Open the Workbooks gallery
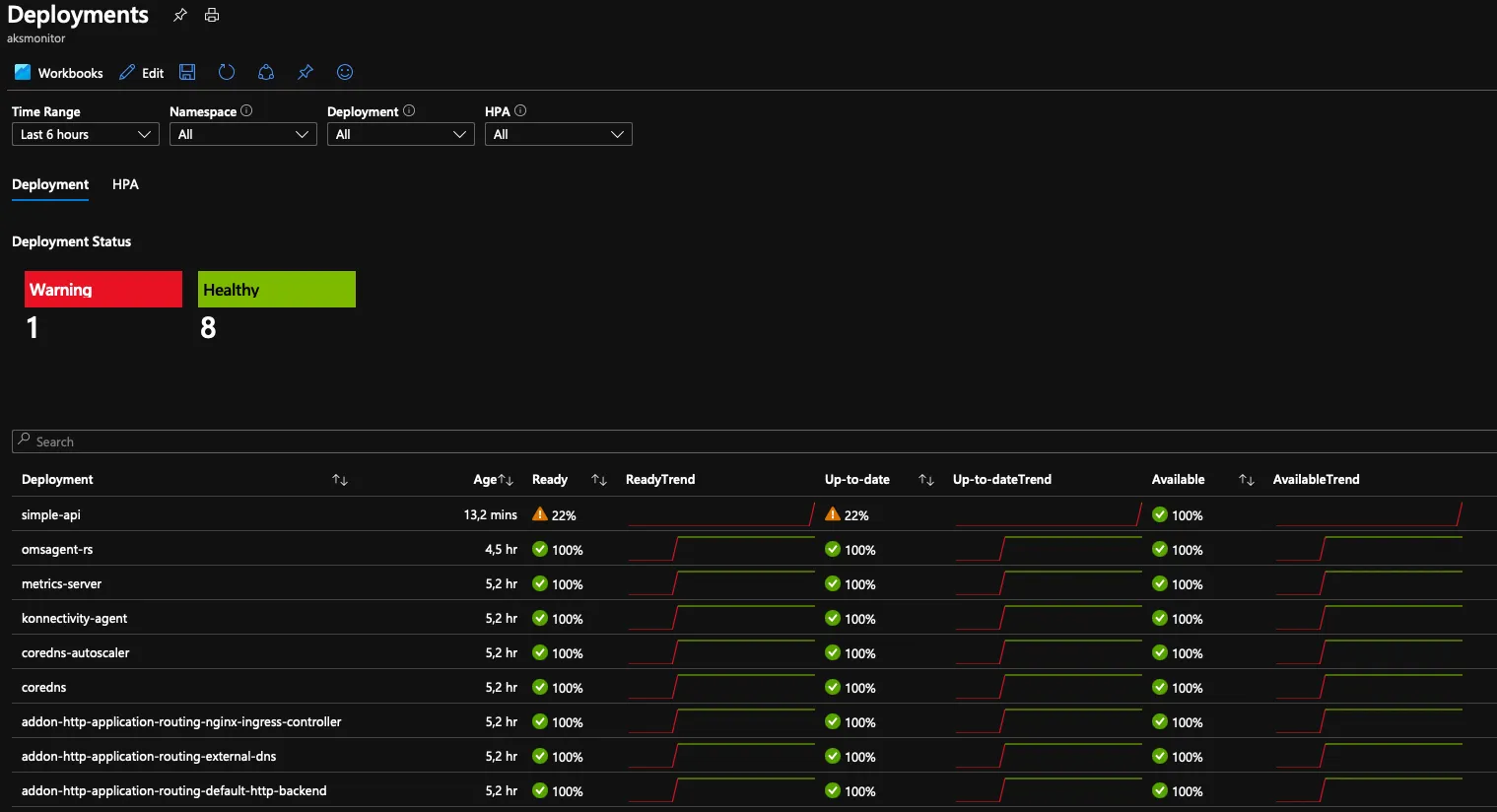 59,73
